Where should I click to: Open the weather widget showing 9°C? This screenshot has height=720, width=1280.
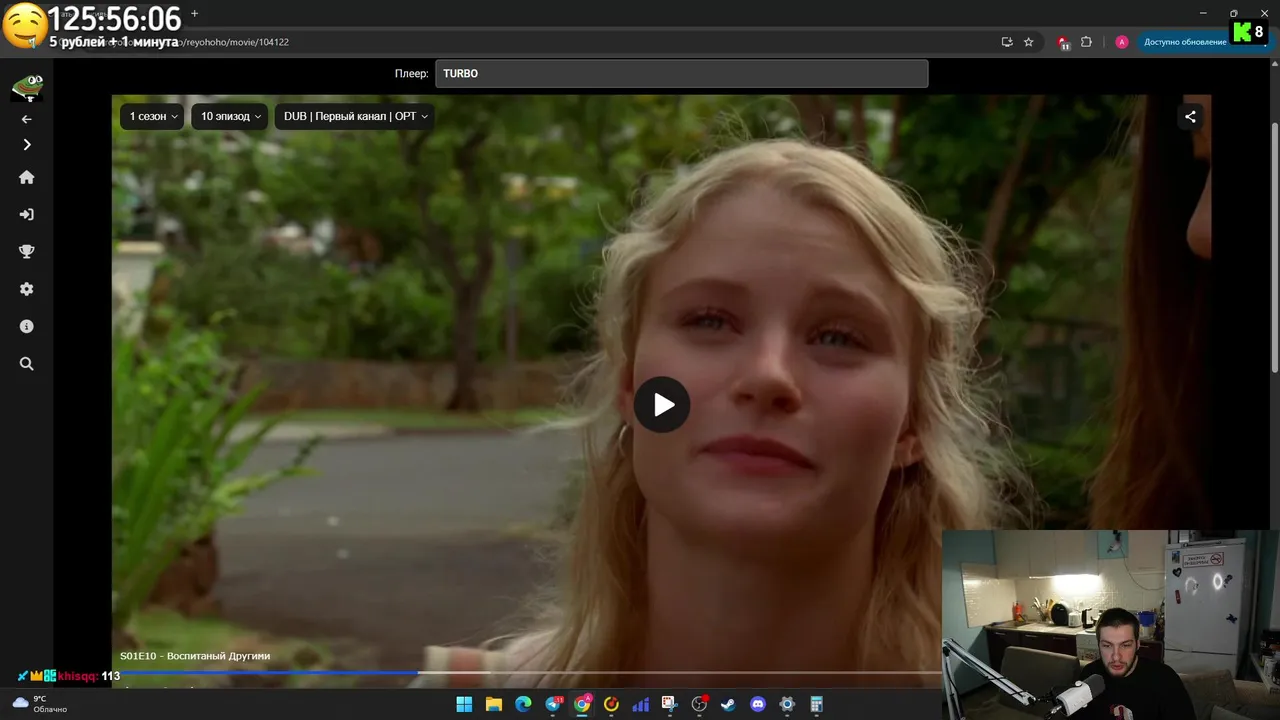[40, 704]
